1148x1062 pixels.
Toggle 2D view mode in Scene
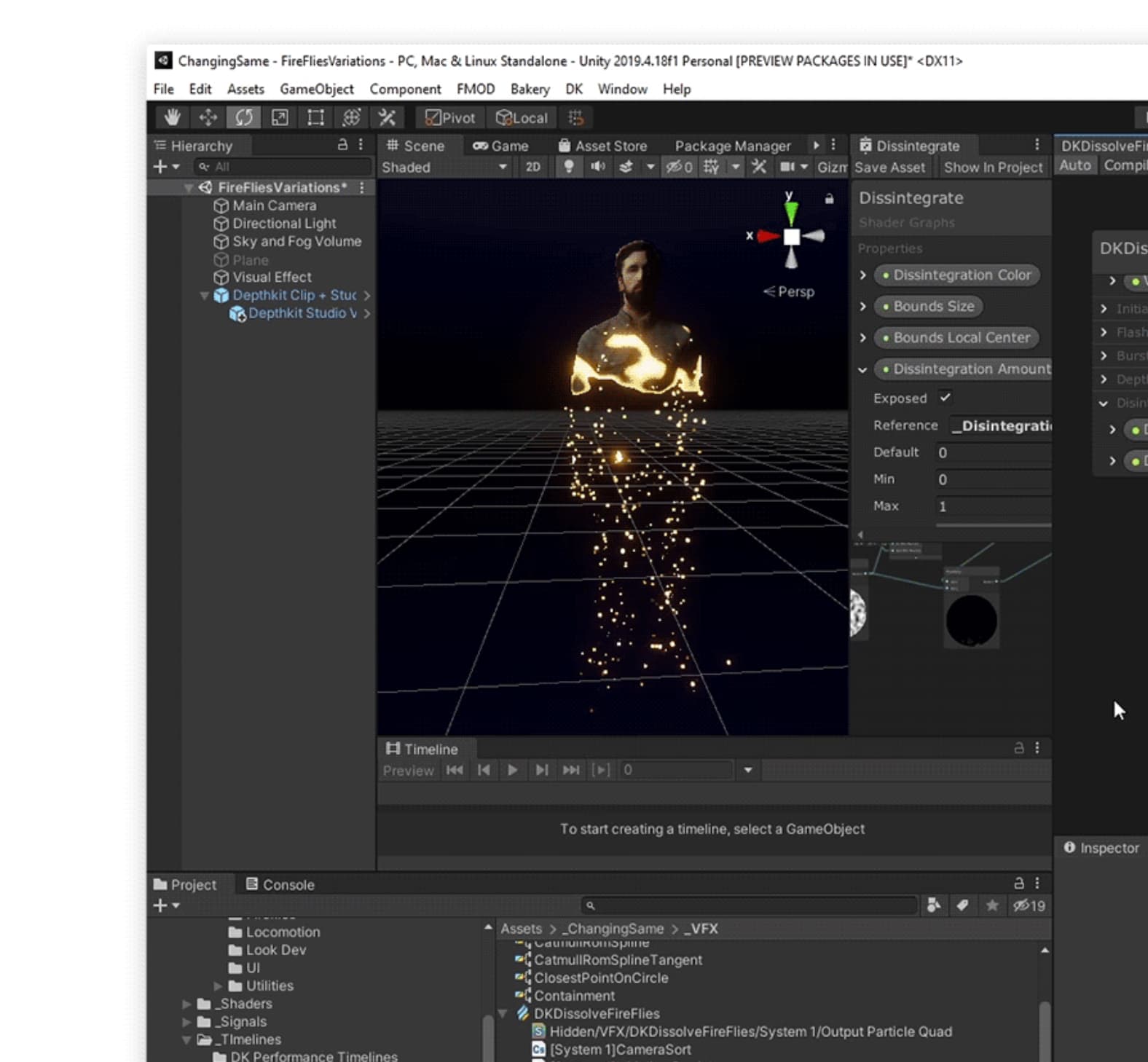click(x=533, y=167)
